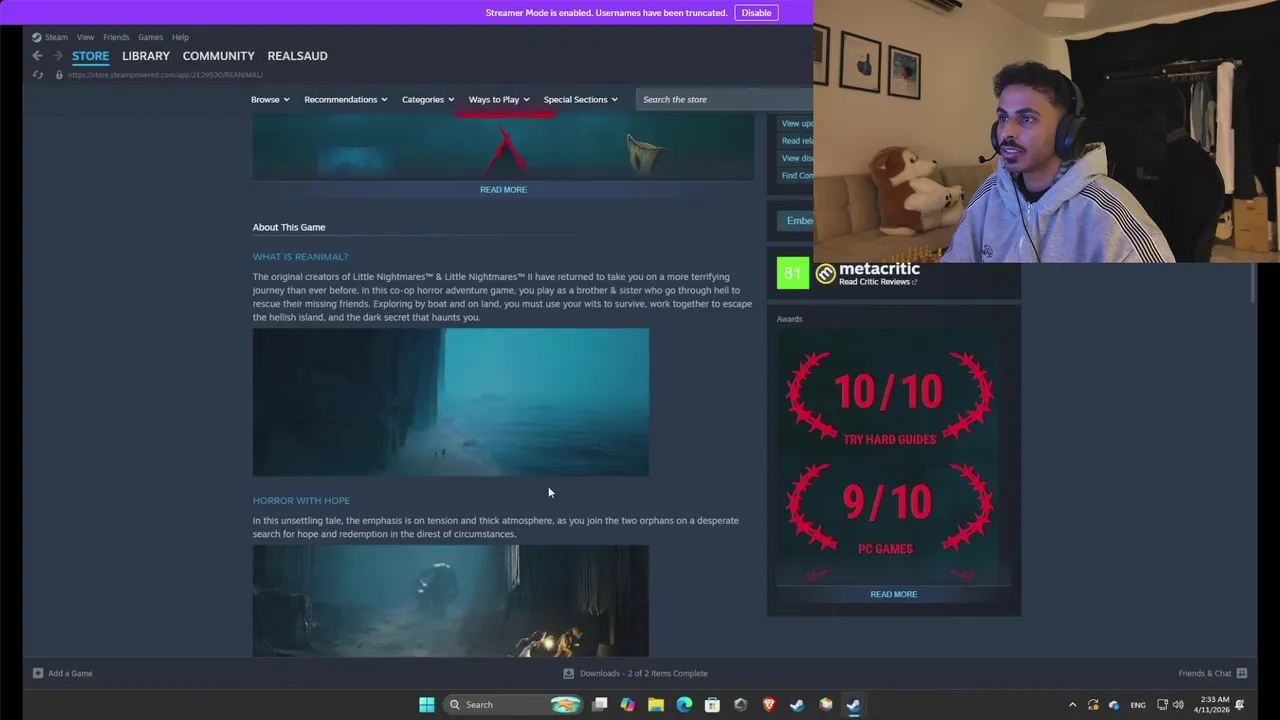
Task: Open the View menu
Action: (x=86, y=37)
